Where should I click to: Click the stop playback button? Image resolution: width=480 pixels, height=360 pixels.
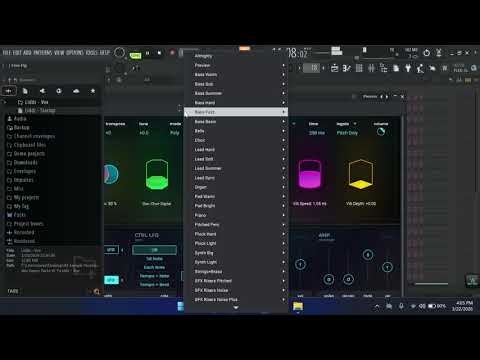(159, 53)
